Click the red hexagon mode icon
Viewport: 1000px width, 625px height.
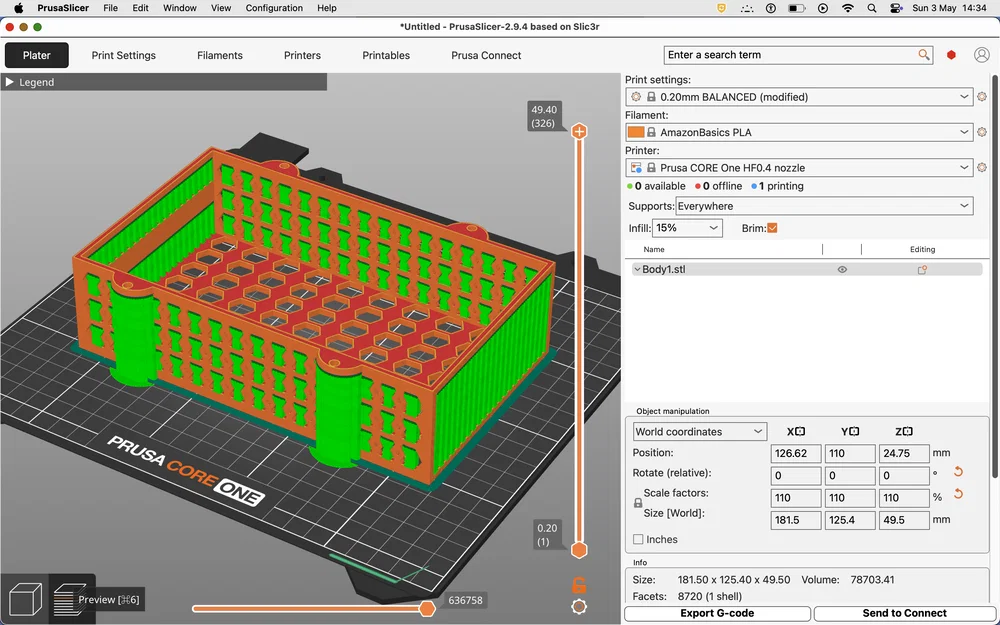click(x=952, y=55)
